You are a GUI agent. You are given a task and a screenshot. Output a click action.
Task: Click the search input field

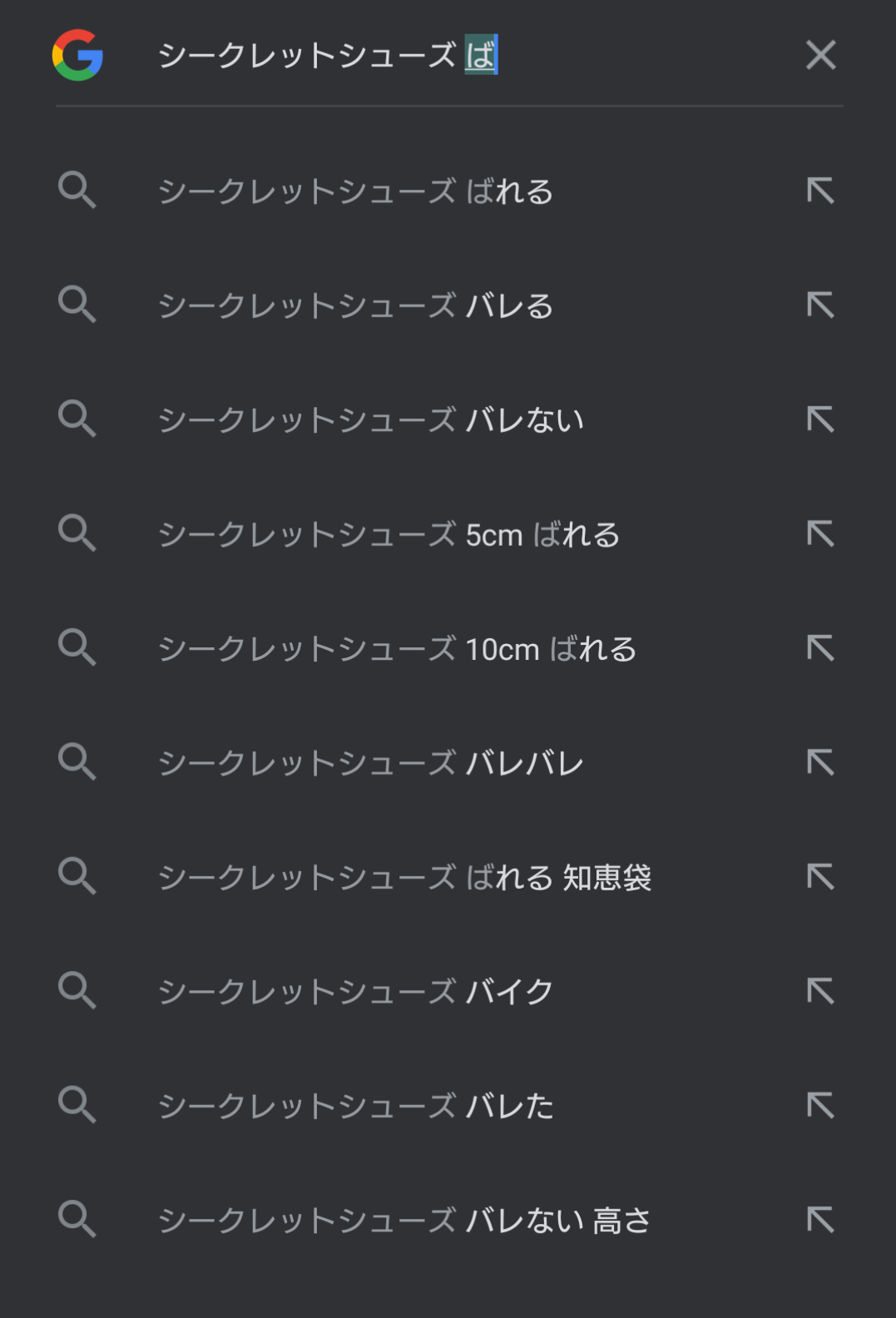[466, 56]
